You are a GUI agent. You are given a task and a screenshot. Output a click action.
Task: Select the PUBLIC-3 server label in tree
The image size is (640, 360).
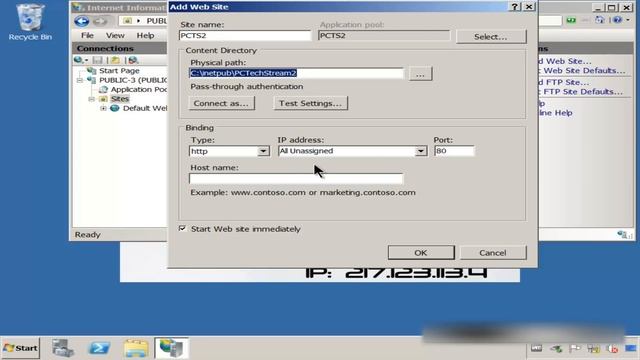click(133, 80)
